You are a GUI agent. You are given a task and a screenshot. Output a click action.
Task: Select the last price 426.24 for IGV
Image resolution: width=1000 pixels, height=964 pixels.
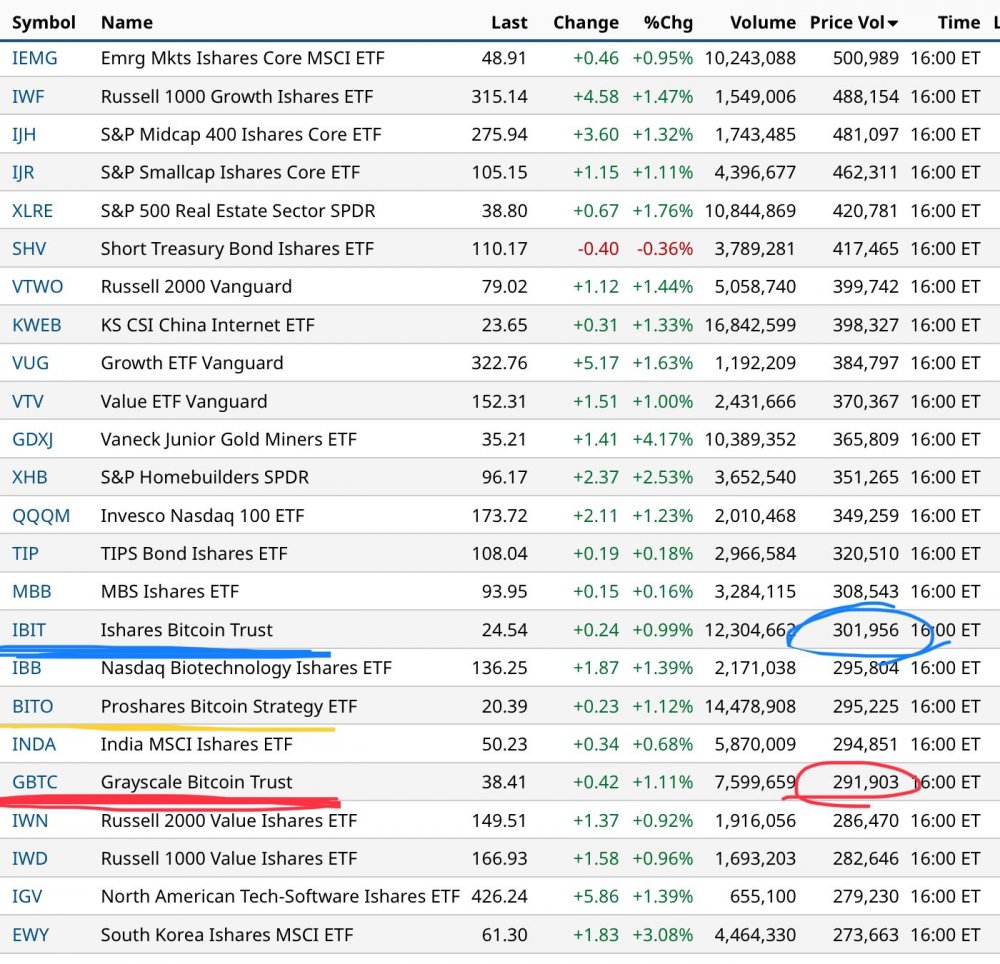click(x=499, y=896)
